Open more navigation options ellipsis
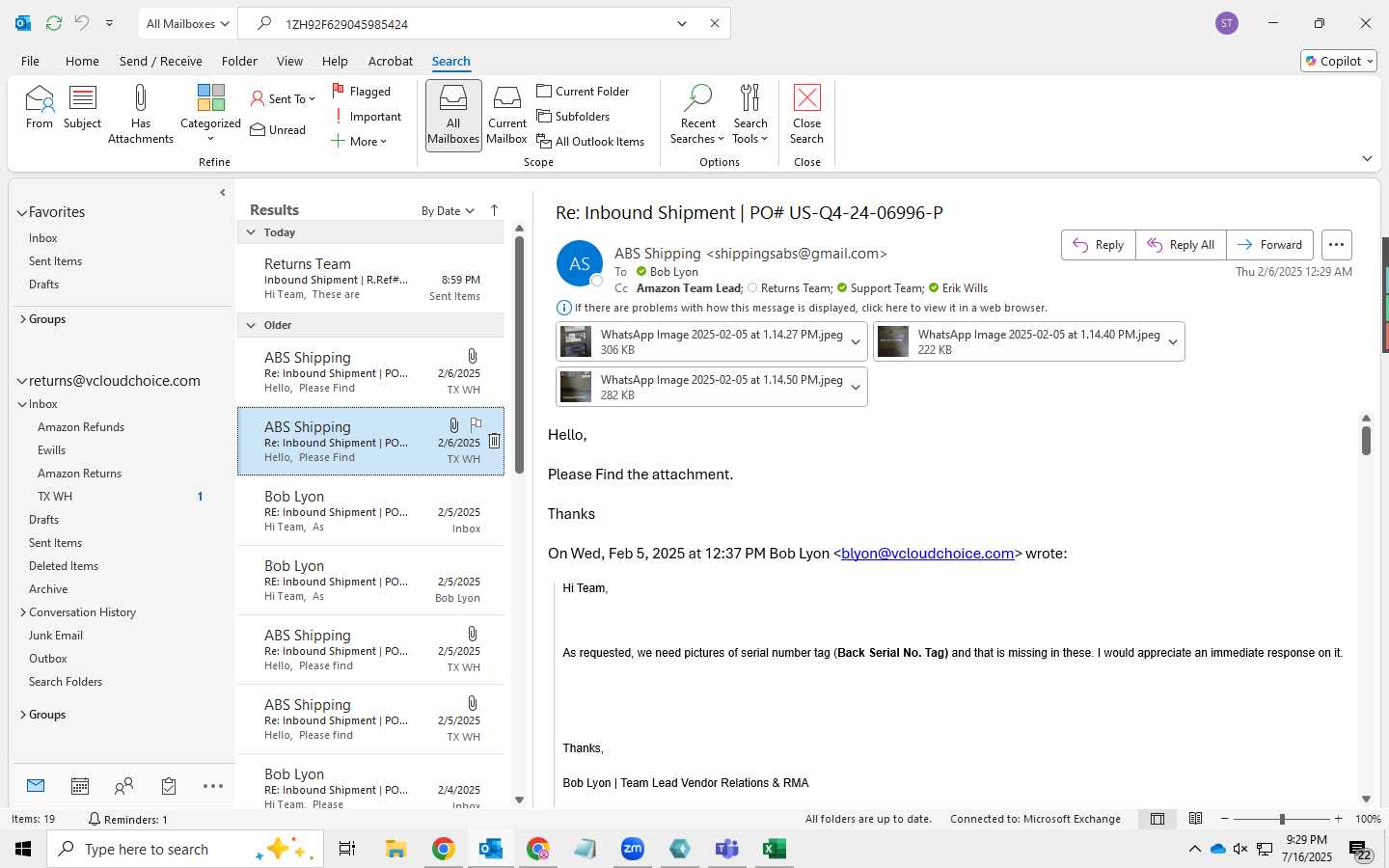Screen dimensions: 1389x868 (213, 786)
